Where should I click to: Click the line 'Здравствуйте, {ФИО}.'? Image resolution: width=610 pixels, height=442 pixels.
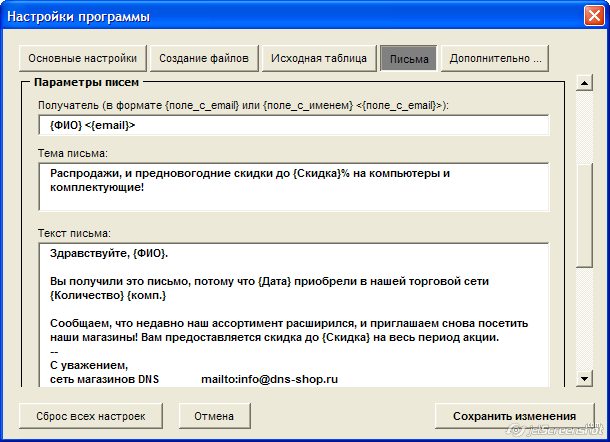click(x=109, y=253)
